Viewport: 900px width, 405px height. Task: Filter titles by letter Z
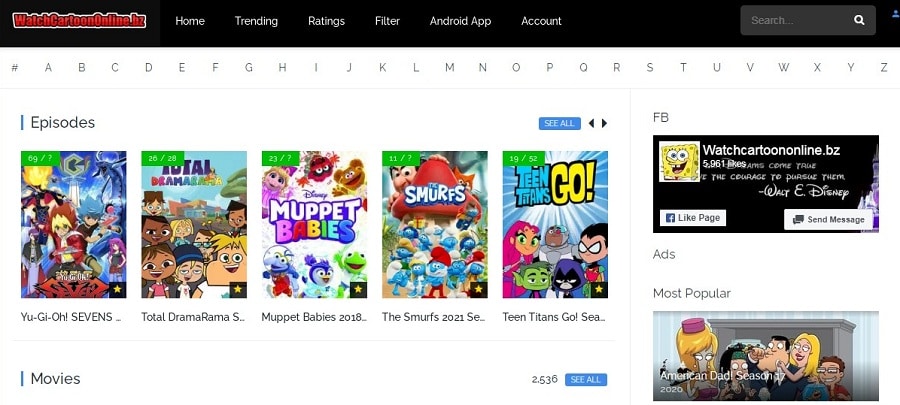[x=884, y=68]
